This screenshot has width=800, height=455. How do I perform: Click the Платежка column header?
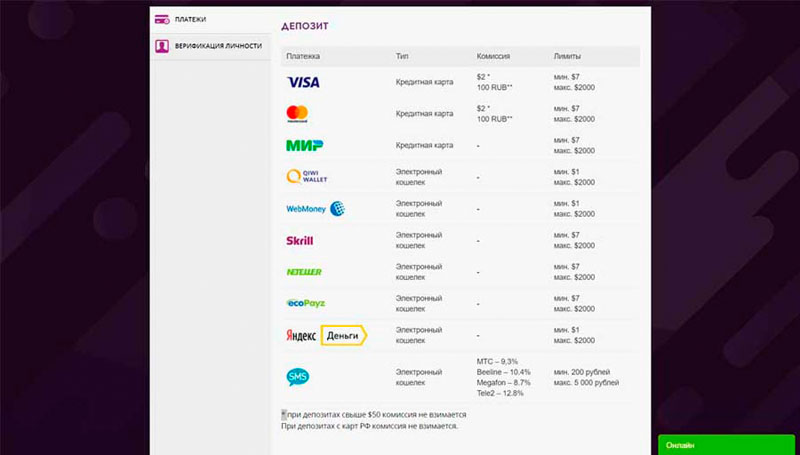pos(301,55)
